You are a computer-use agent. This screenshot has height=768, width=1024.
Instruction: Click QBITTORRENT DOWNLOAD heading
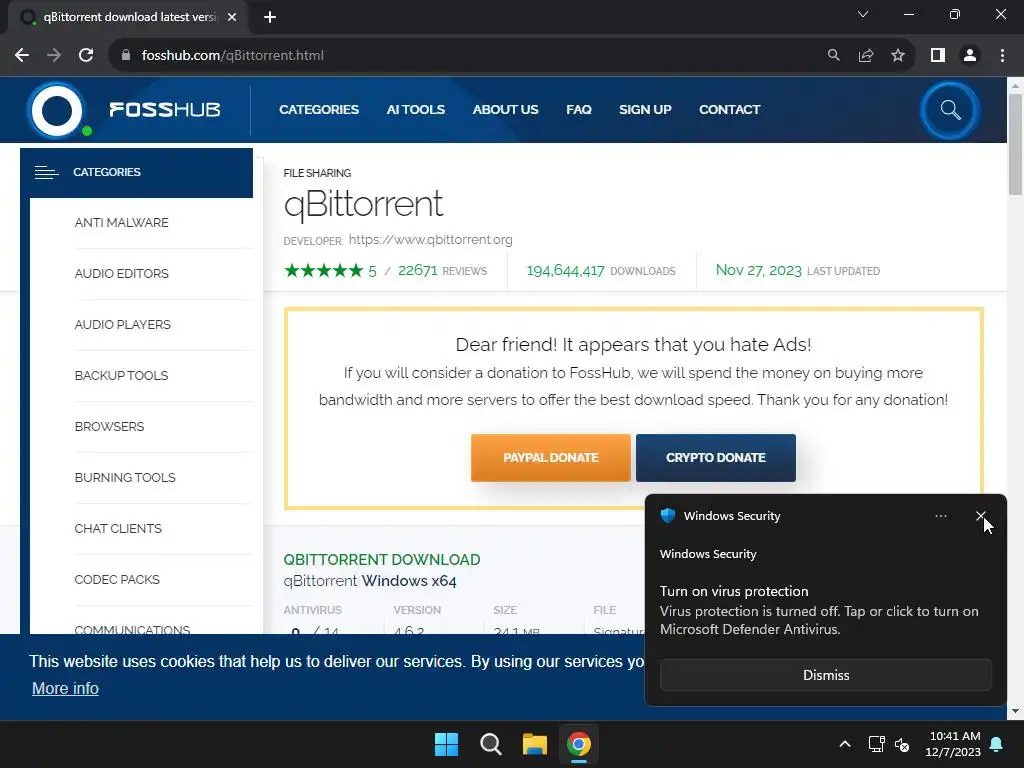pos(382,560)
